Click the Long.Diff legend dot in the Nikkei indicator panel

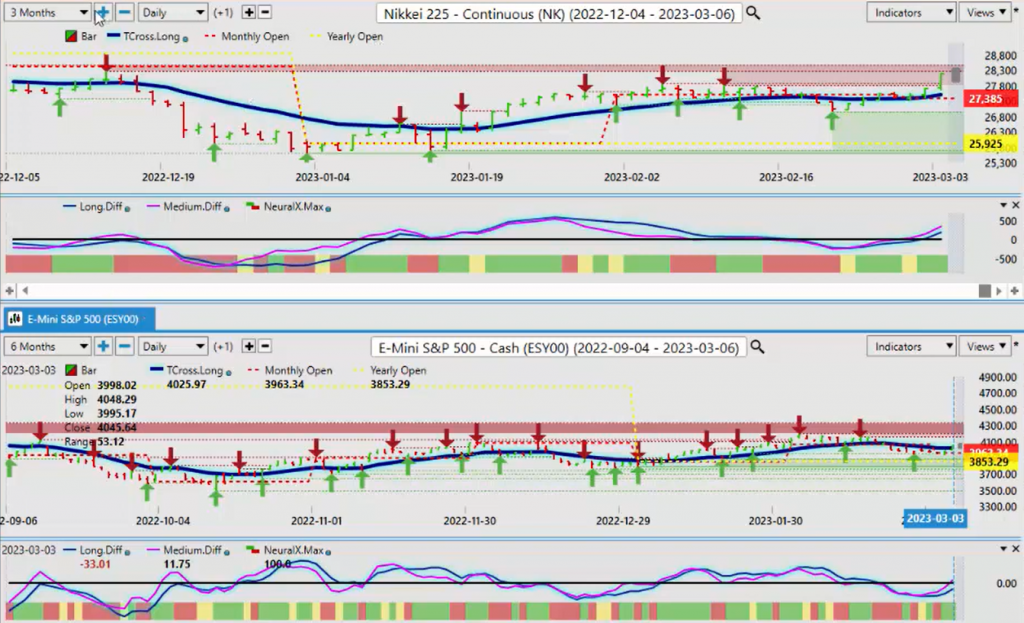click(127, 209)
